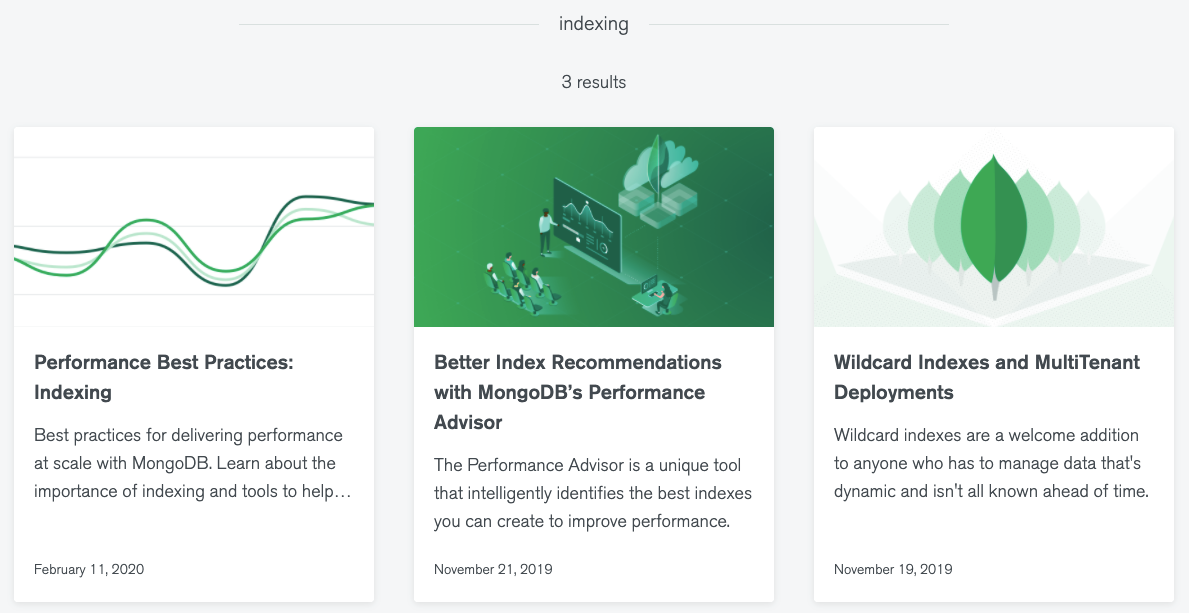Click the large central MongoDB leaf logo
The image size is (1189, 613).
[x=994, y=222]
